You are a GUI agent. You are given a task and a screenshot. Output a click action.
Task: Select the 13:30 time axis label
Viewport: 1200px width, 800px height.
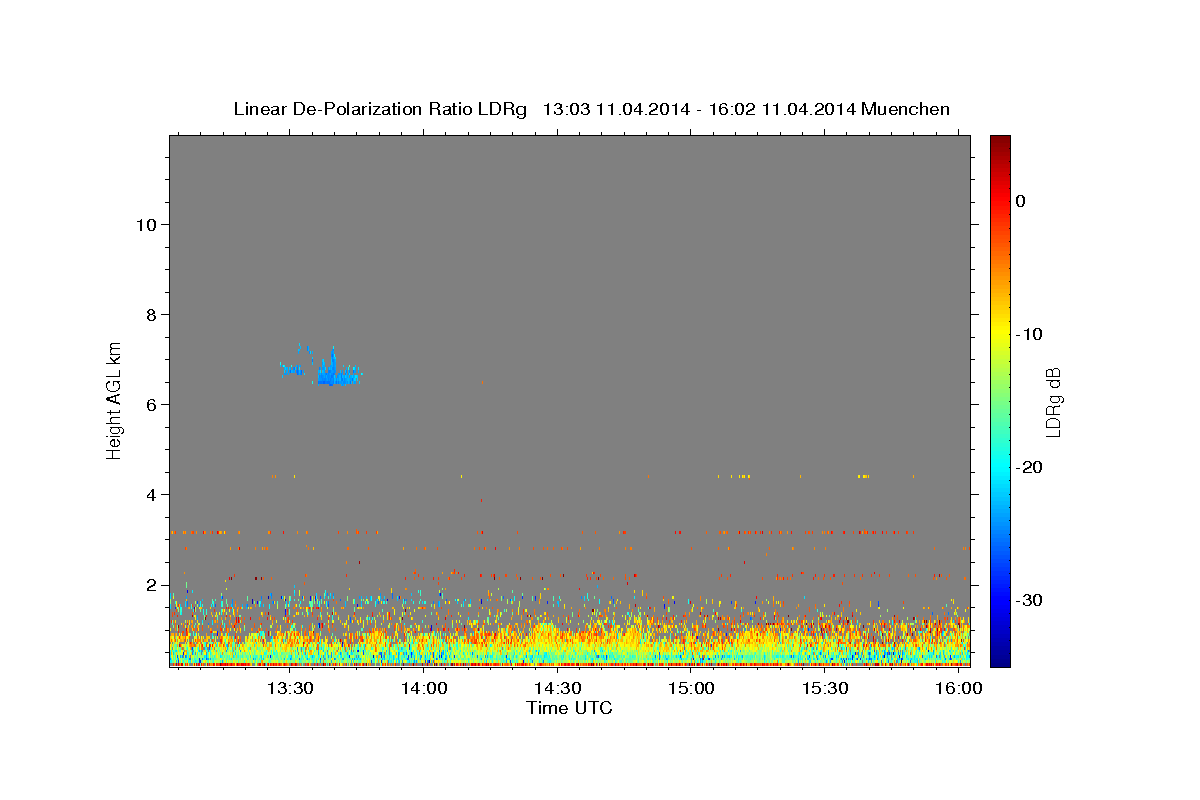click(x=291, y=688)
